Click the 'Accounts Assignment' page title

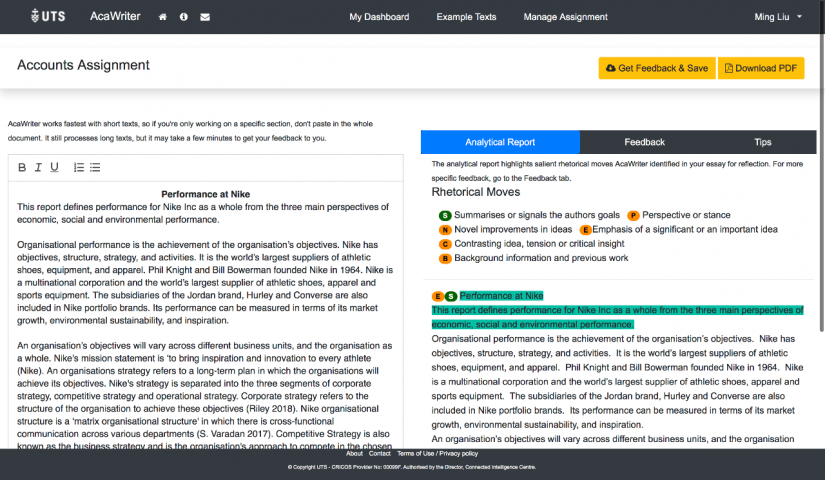[83, 65]
